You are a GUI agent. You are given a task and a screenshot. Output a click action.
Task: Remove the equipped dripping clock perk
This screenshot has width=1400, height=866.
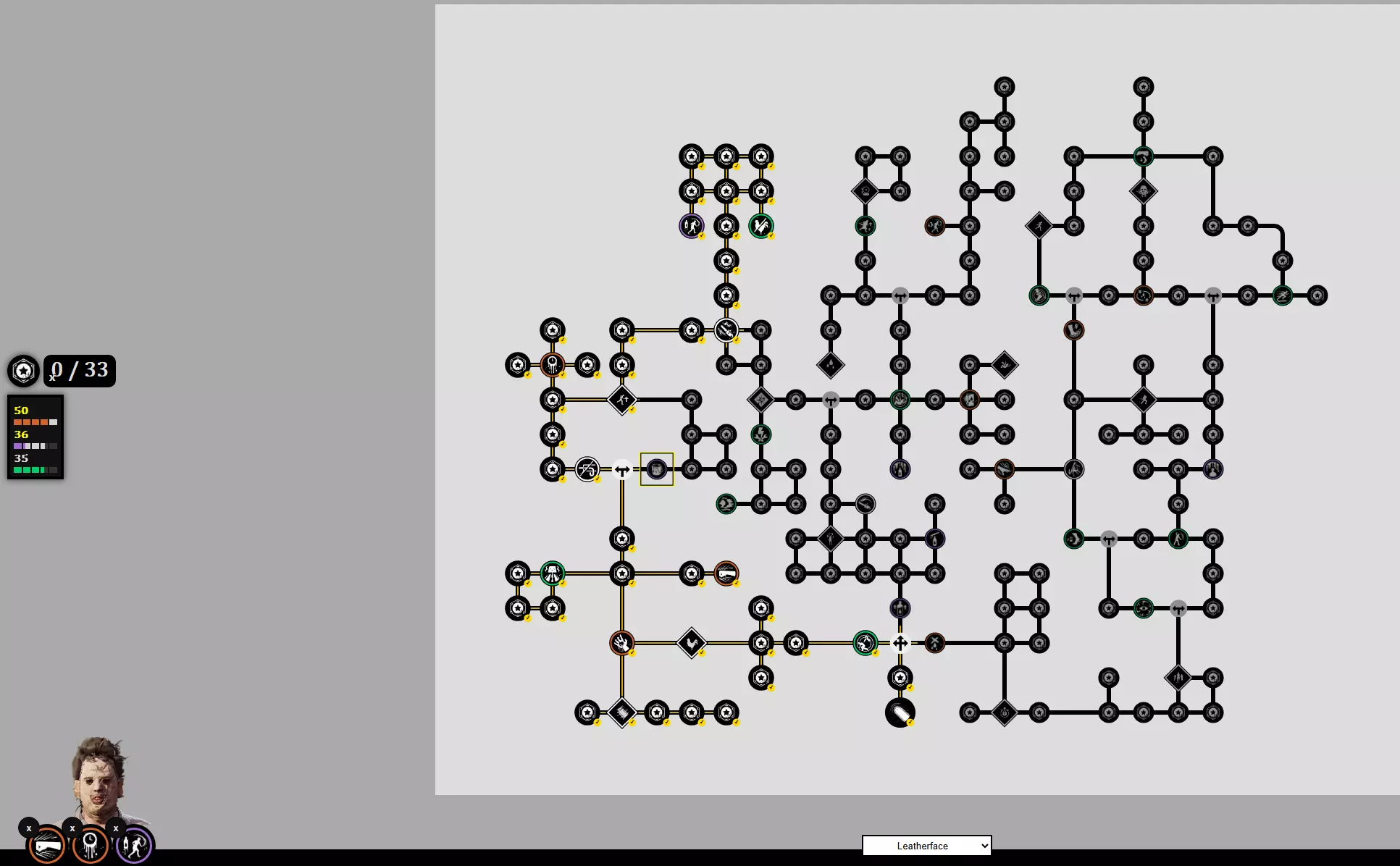pyautogui.click(x=72, y=828)
